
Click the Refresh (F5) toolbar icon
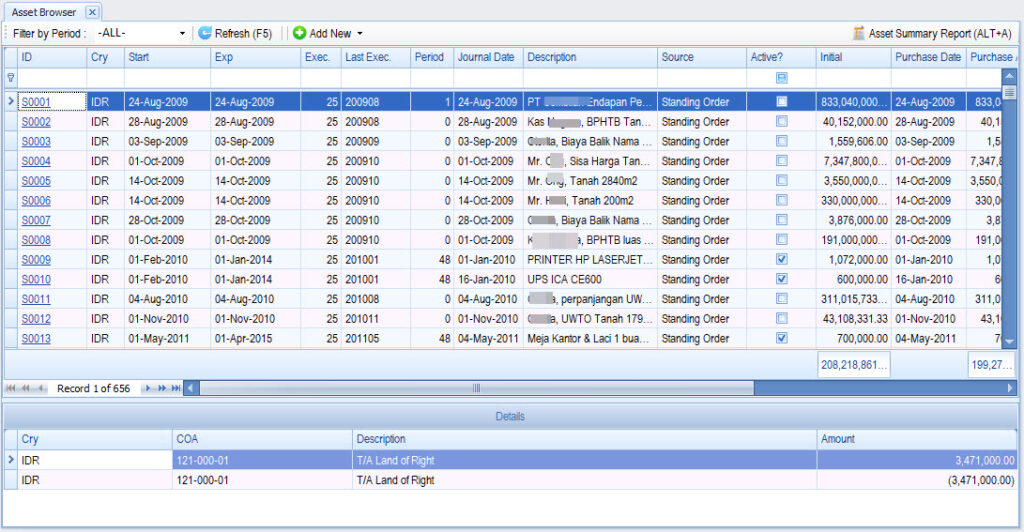coord(205,33)
